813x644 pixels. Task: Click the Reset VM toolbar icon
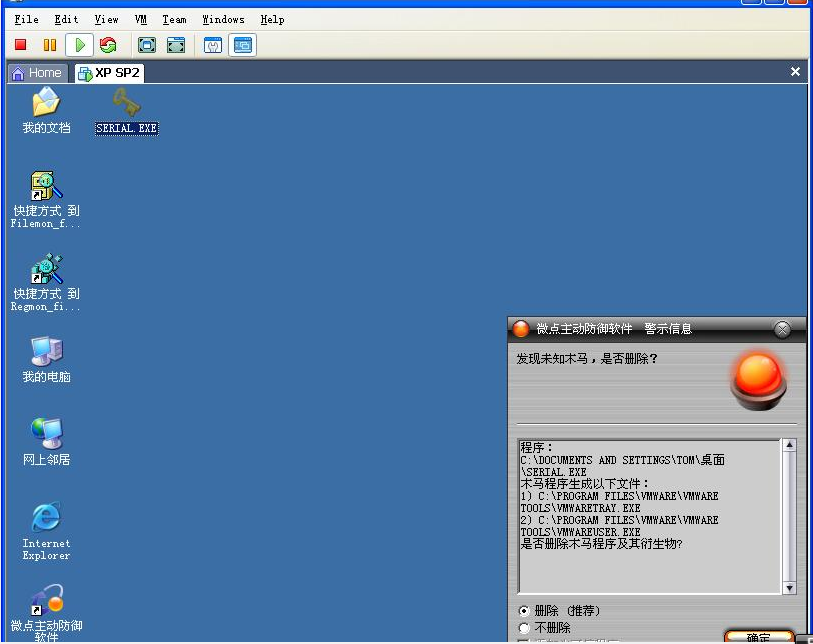(x=108, y=45)
